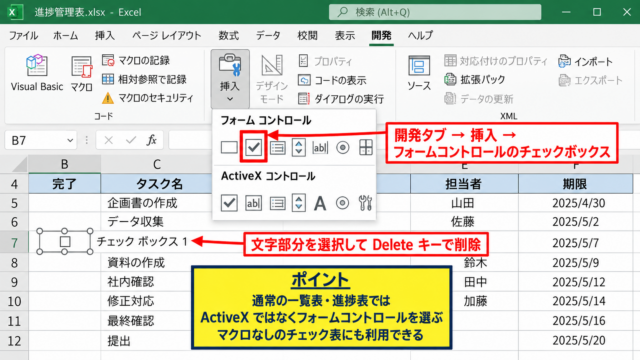Click the formula bar enter (check) button

pos(131,140)
